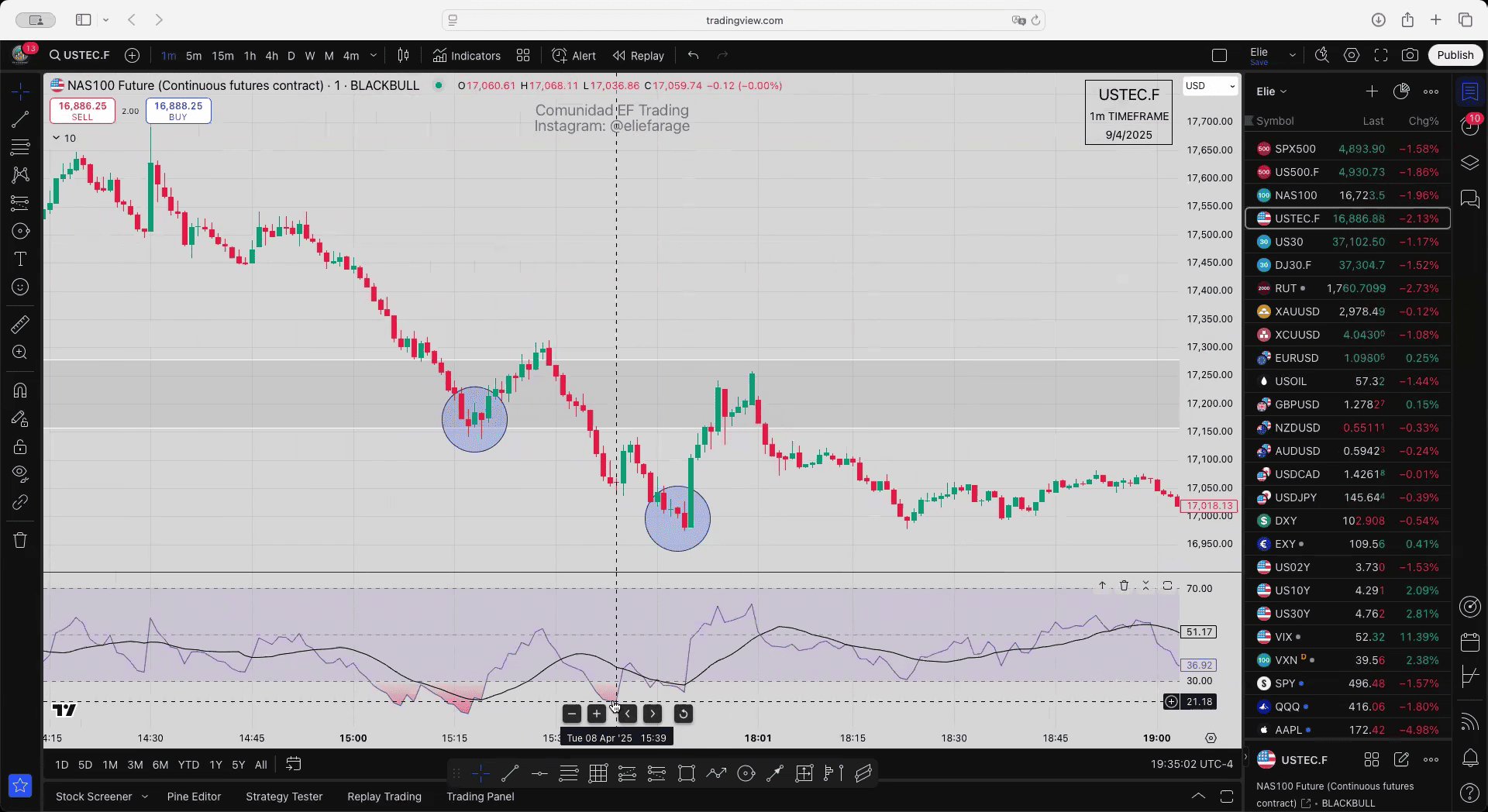
Task: Switch to the 1h timeframe
Action: (x=250, y=56)
